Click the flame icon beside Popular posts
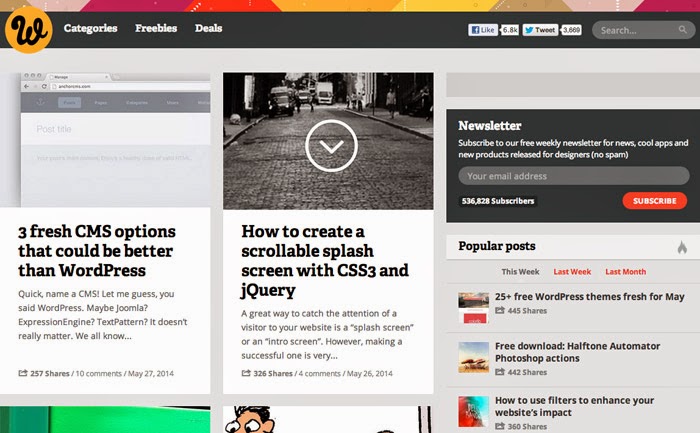This screenshot has width=700, height=433. click(682, 247)
